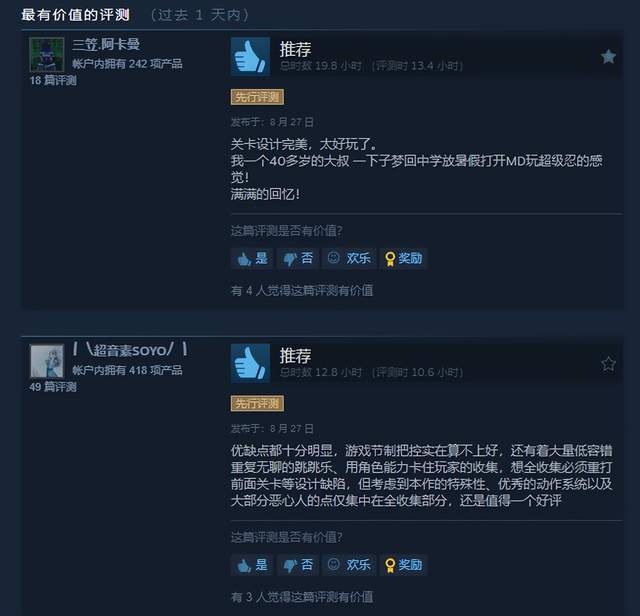Open the 18 篇评测 reviews link
The height and width of the screenshot is (616, 640).
point(53,80)
